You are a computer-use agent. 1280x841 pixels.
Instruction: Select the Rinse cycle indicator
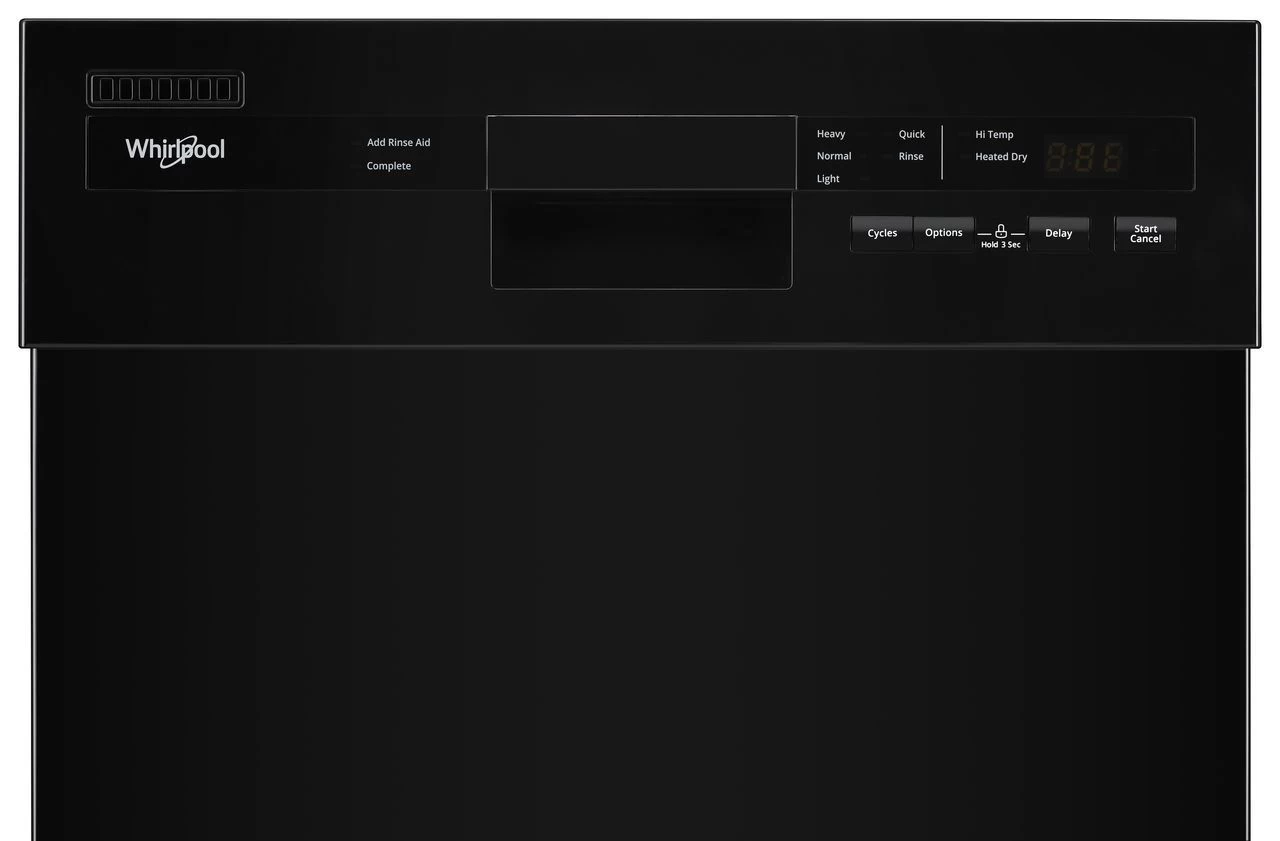pyautogui.click(x=910, y=156)
